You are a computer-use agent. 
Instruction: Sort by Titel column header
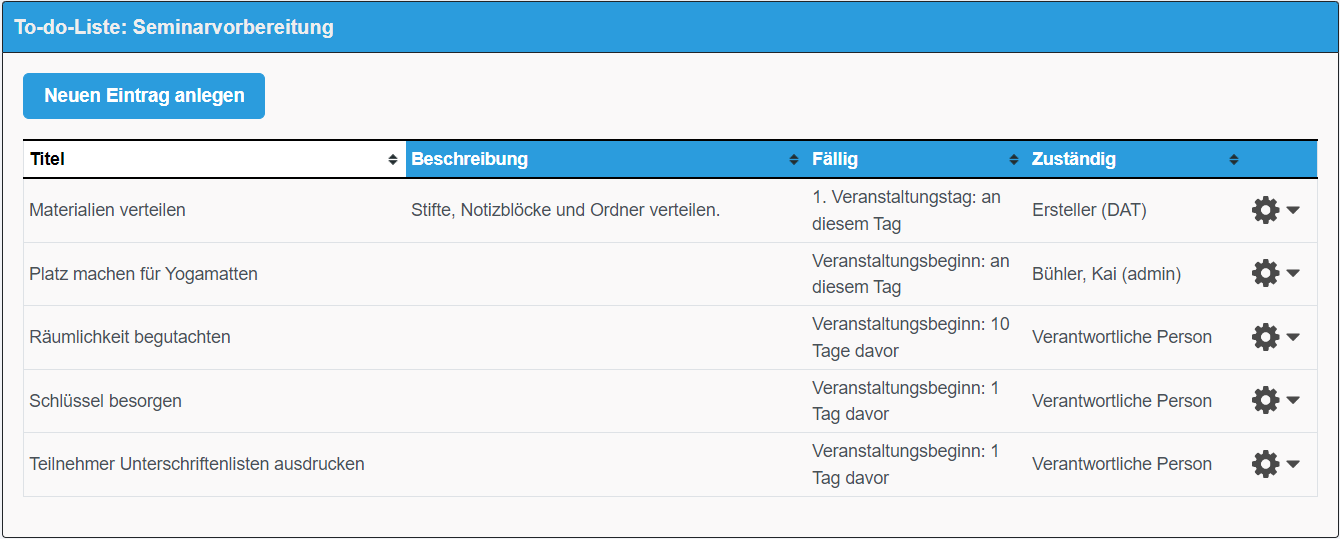click(48, 159)
